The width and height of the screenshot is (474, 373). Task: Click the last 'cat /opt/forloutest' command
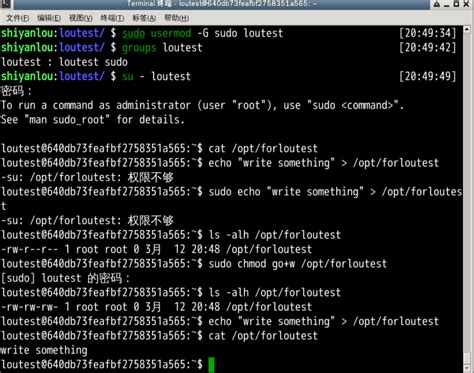pyautogui.click(x=263, y=336)
